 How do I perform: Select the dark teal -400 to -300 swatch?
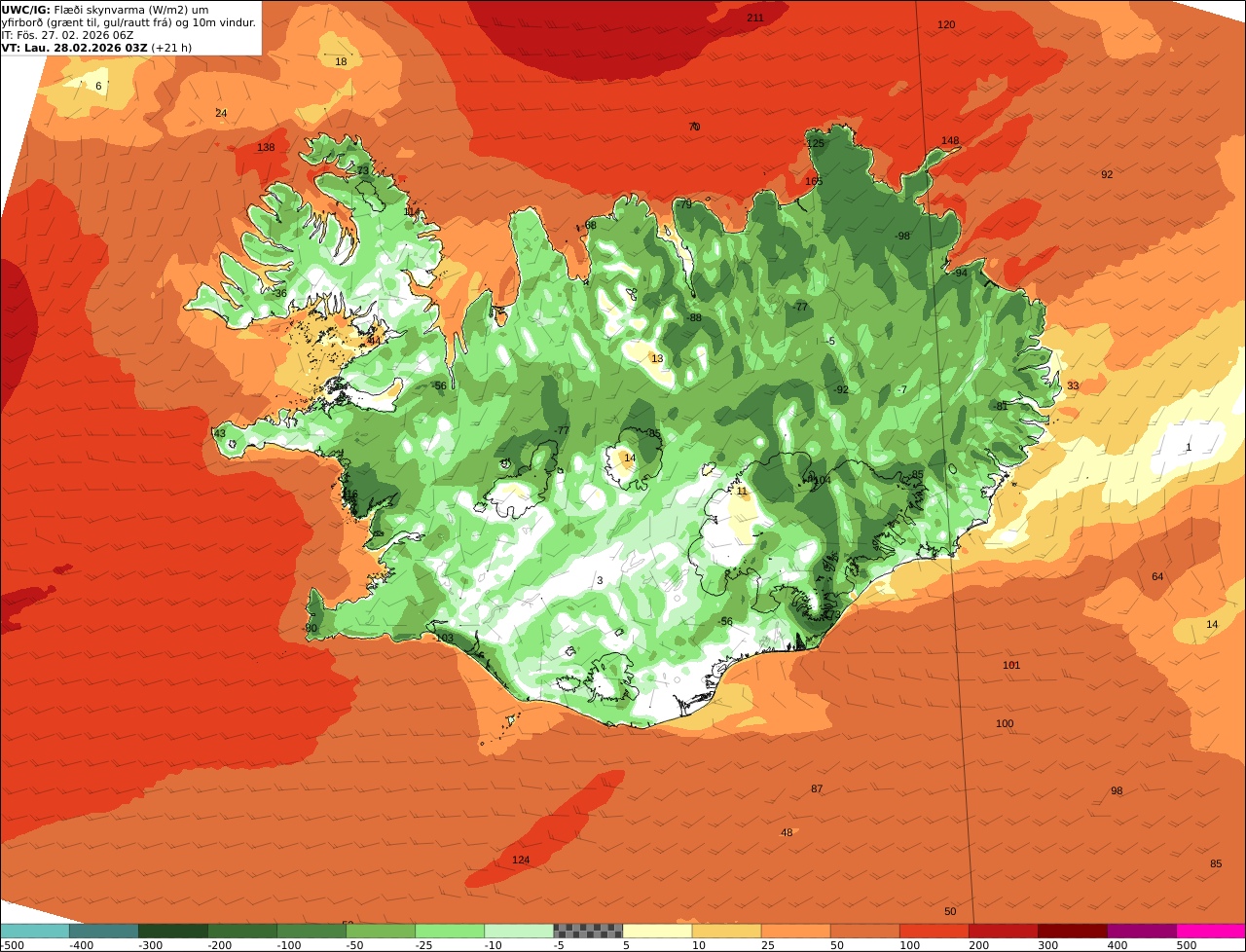[103, 931]
